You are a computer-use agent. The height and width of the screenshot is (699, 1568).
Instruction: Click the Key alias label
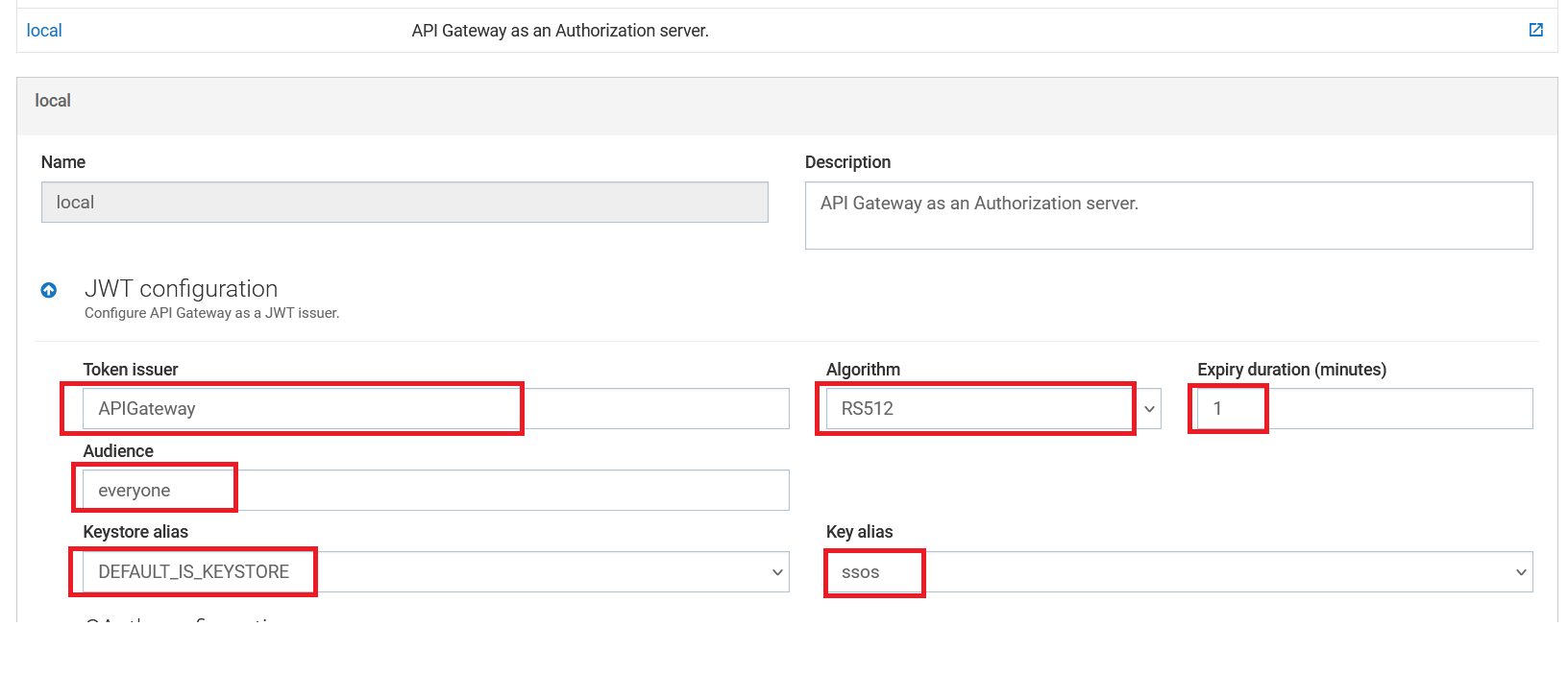(x=859, y=532)
